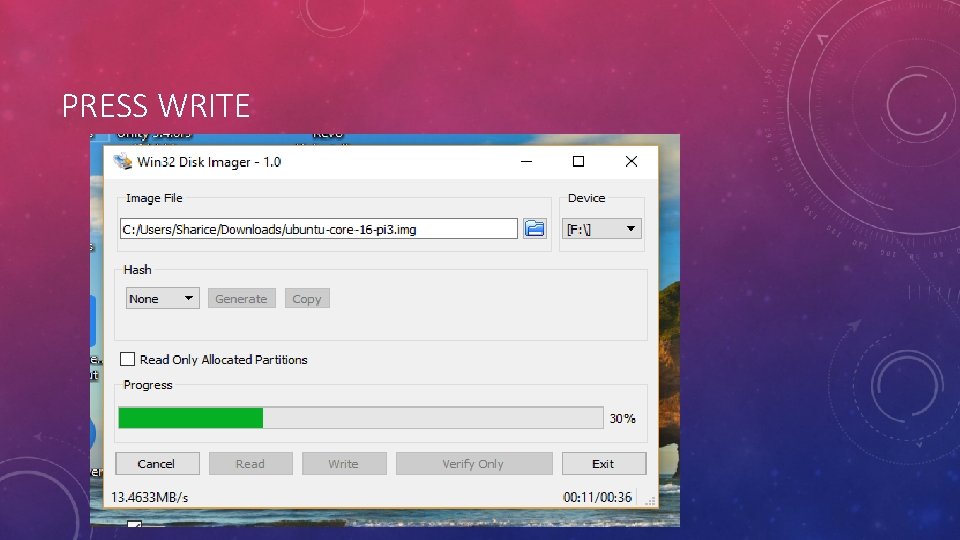Viewport: 960px width, 540px height.
Task: Click the 30% progress percentage text
Action: (623, 418)
